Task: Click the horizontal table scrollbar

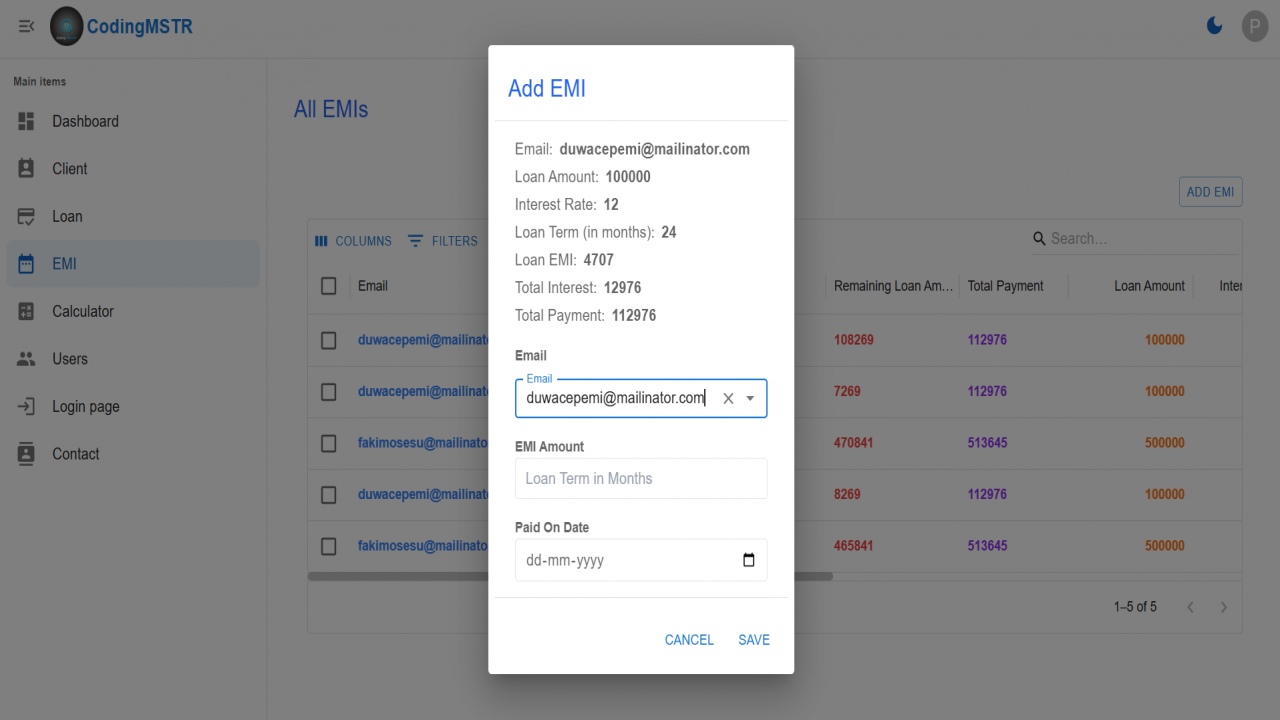Action: click(x=570, y=576)
